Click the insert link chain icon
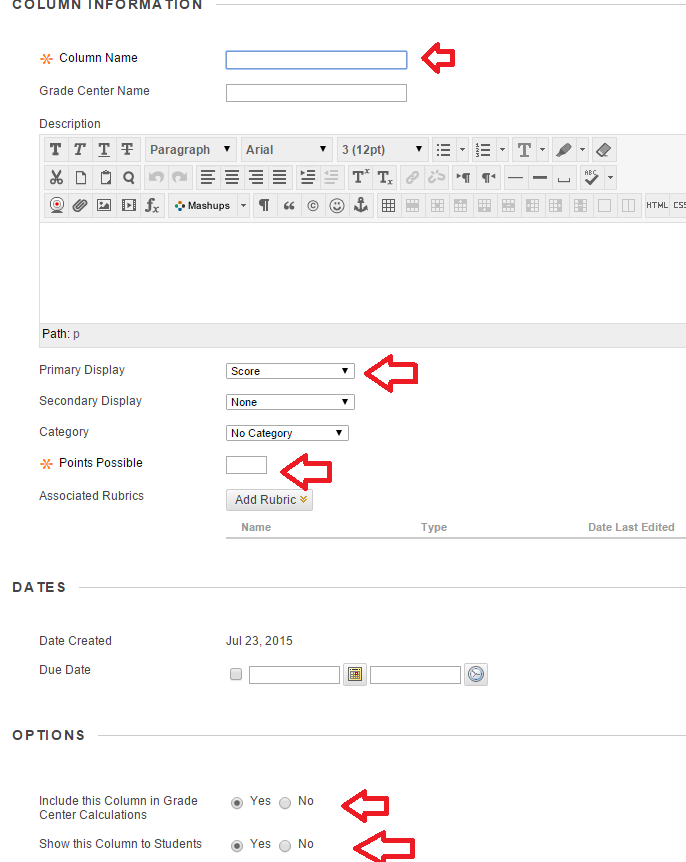The image size is (686, 862). [412, 178]
